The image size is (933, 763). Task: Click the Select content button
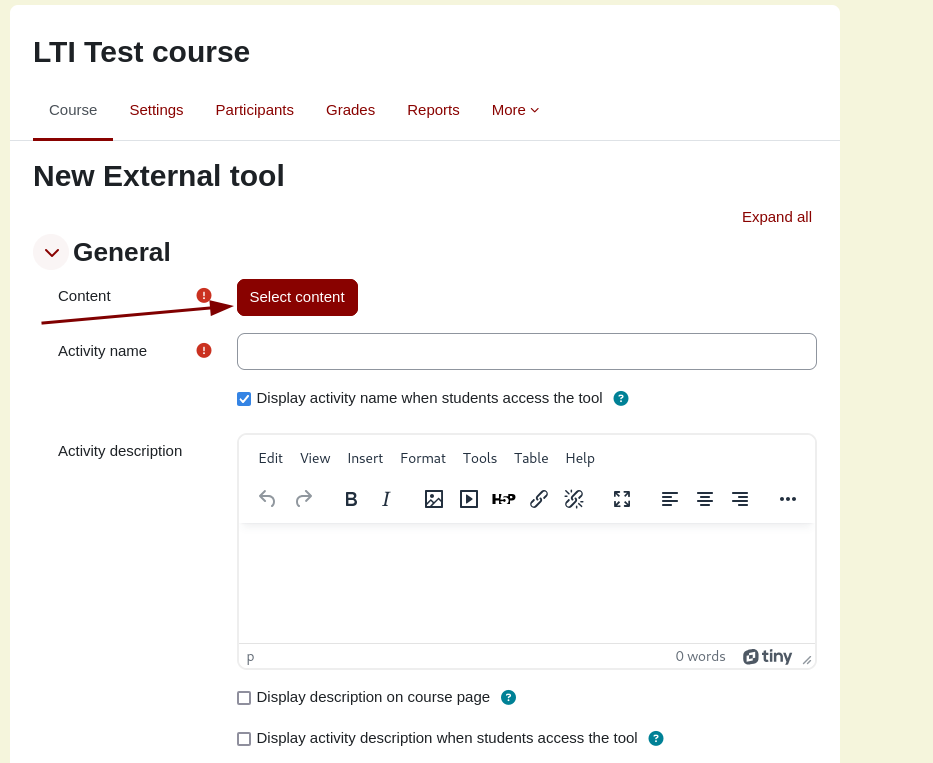[x=297, y=297]
